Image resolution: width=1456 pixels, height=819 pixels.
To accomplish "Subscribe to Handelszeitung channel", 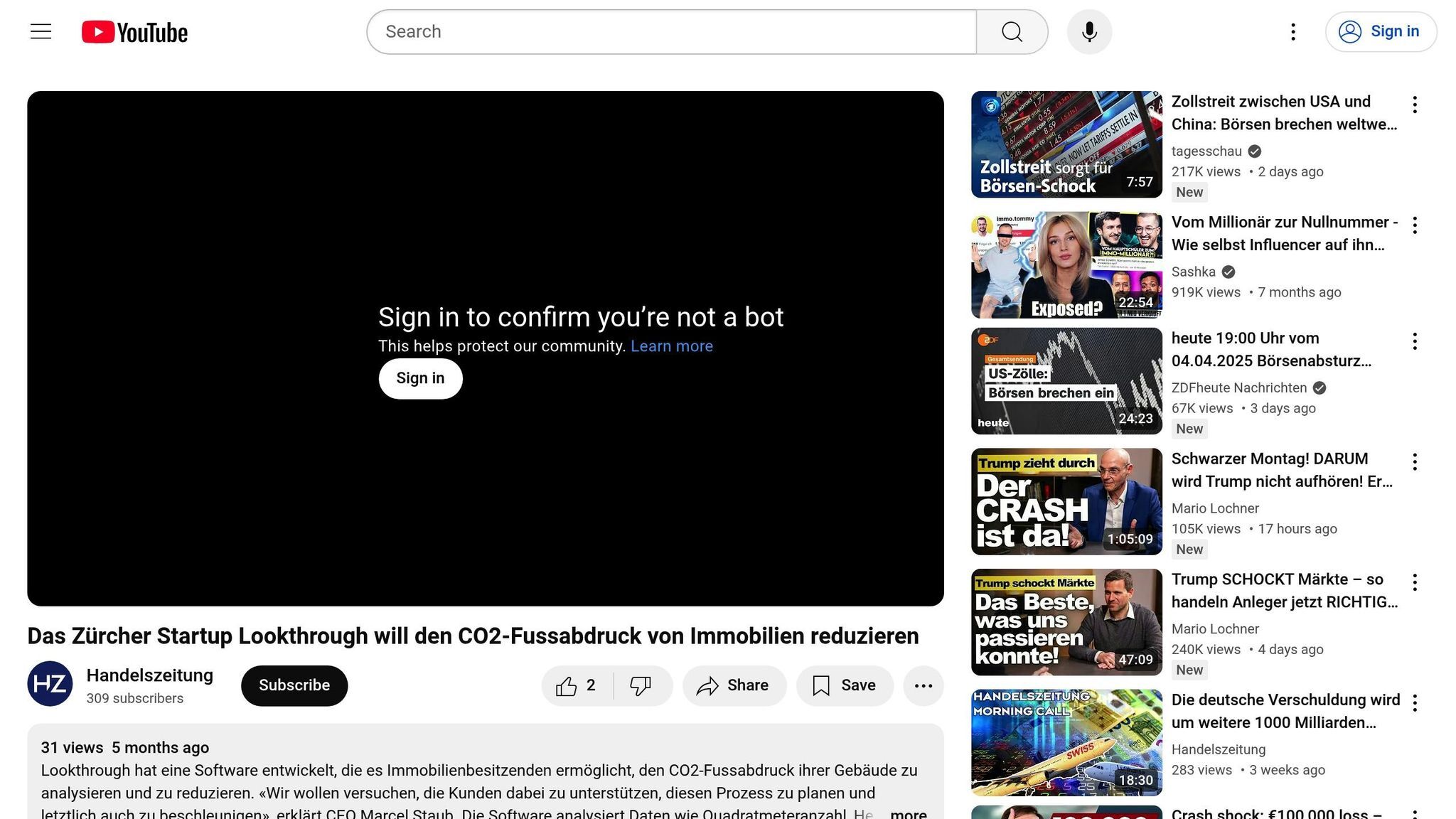I will click(294, 686).
